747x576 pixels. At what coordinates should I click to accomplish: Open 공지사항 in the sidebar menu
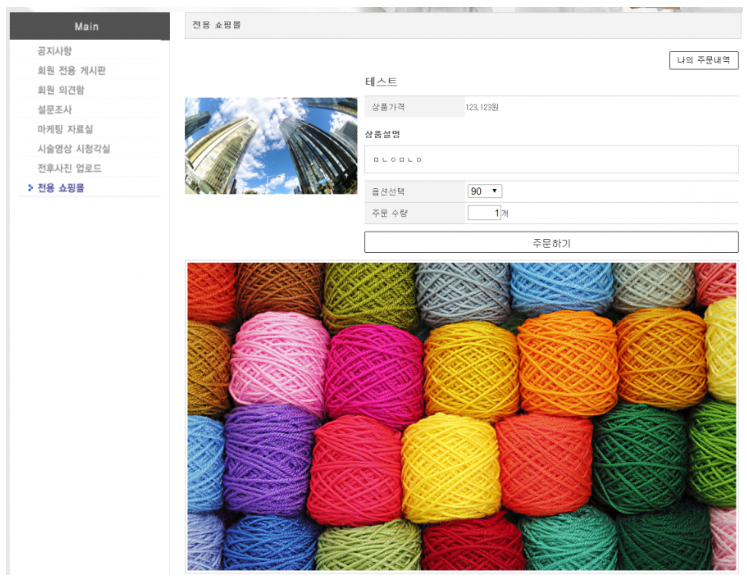tap(54, 51)
